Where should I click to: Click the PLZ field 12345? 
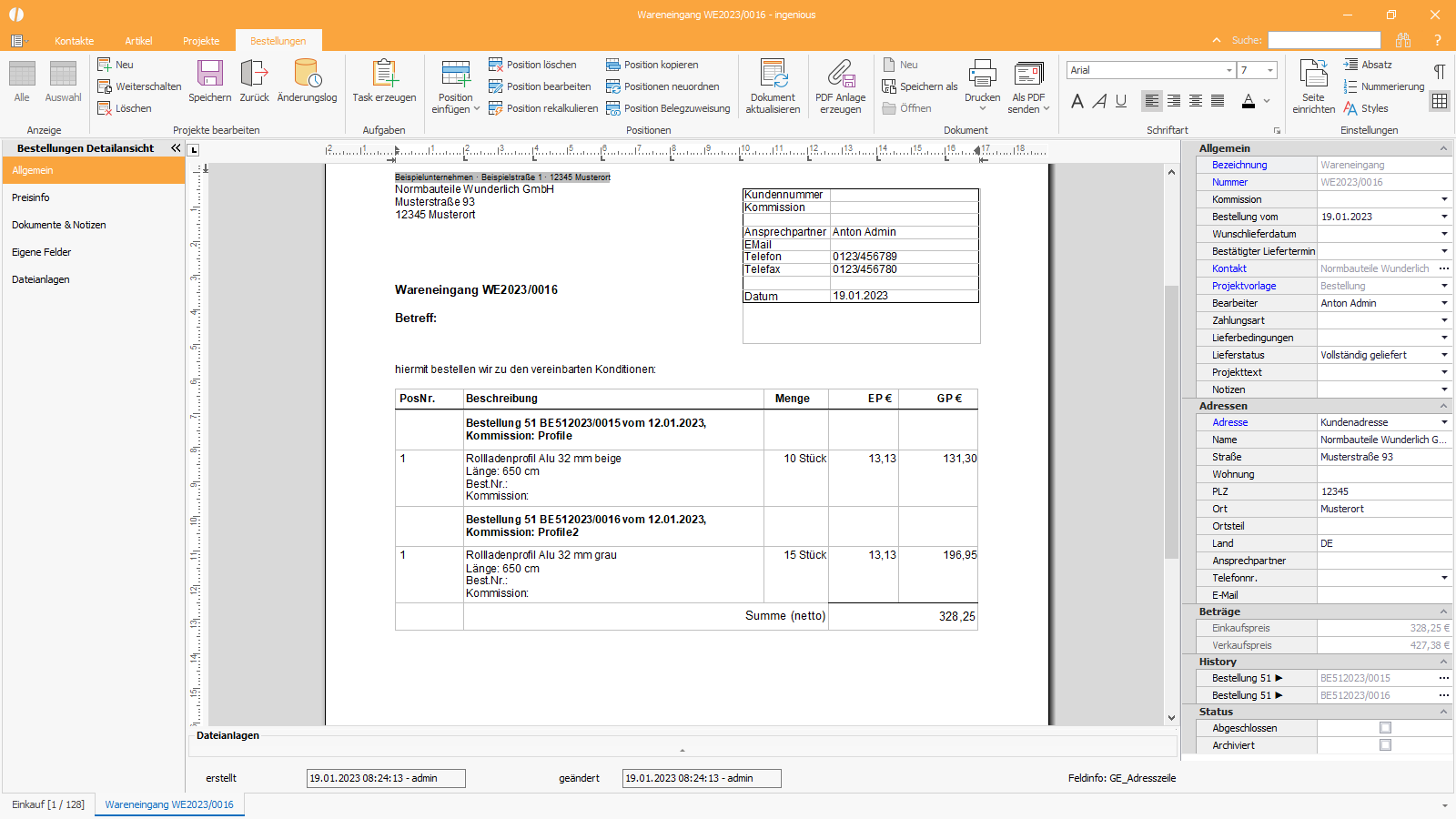(1384, 491)
